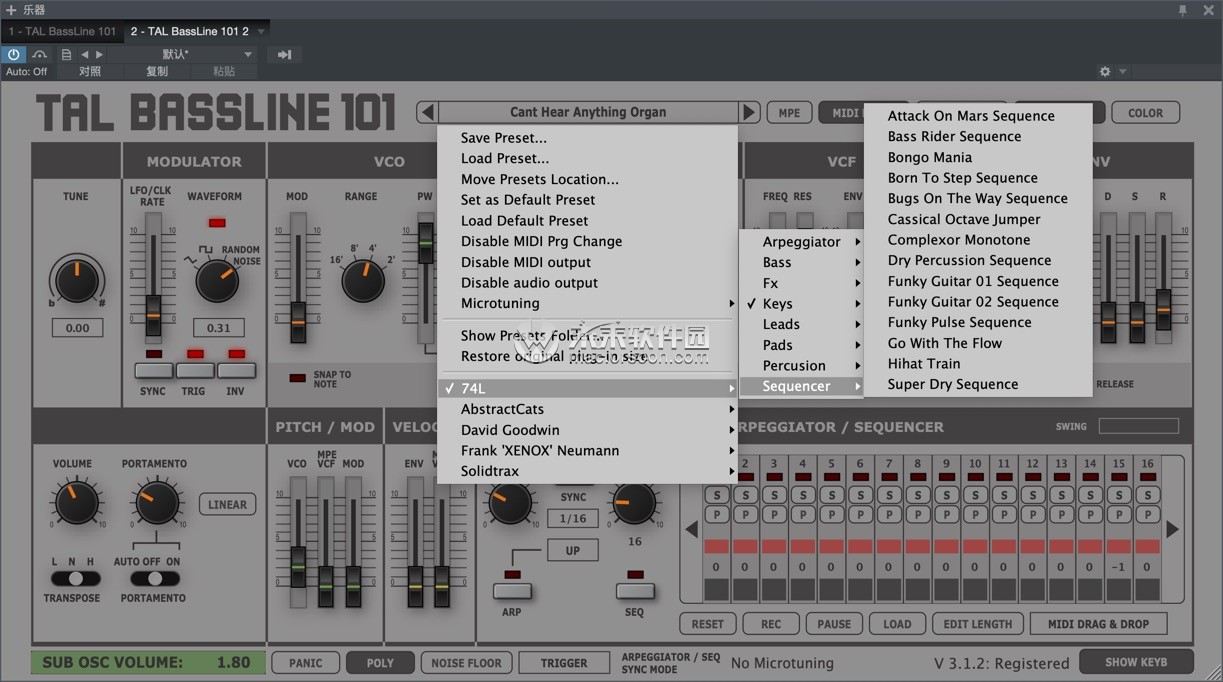The width and height of the screenshot is (1223, 682).
Task: Click the add instrument plus icon
Action: click(x=11, y=10)
